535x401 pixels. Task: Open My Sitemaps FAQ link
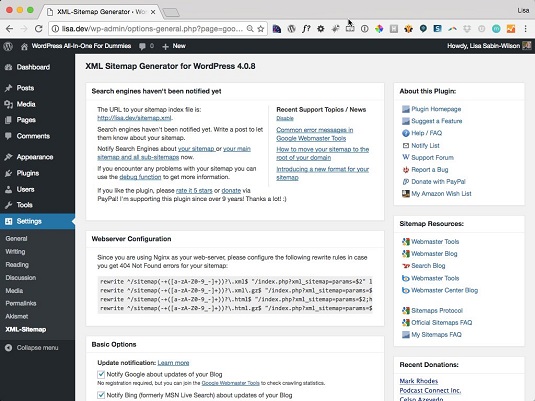point(436,335)
